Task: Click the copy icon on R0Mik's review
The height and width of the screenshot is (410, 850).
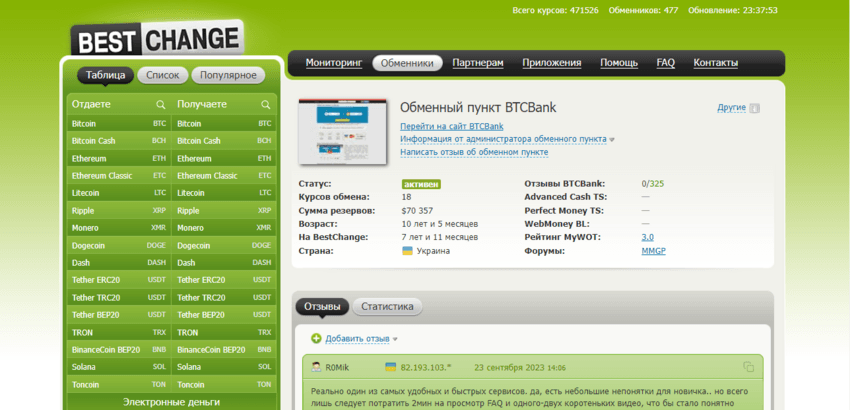Action: [749, 367]
